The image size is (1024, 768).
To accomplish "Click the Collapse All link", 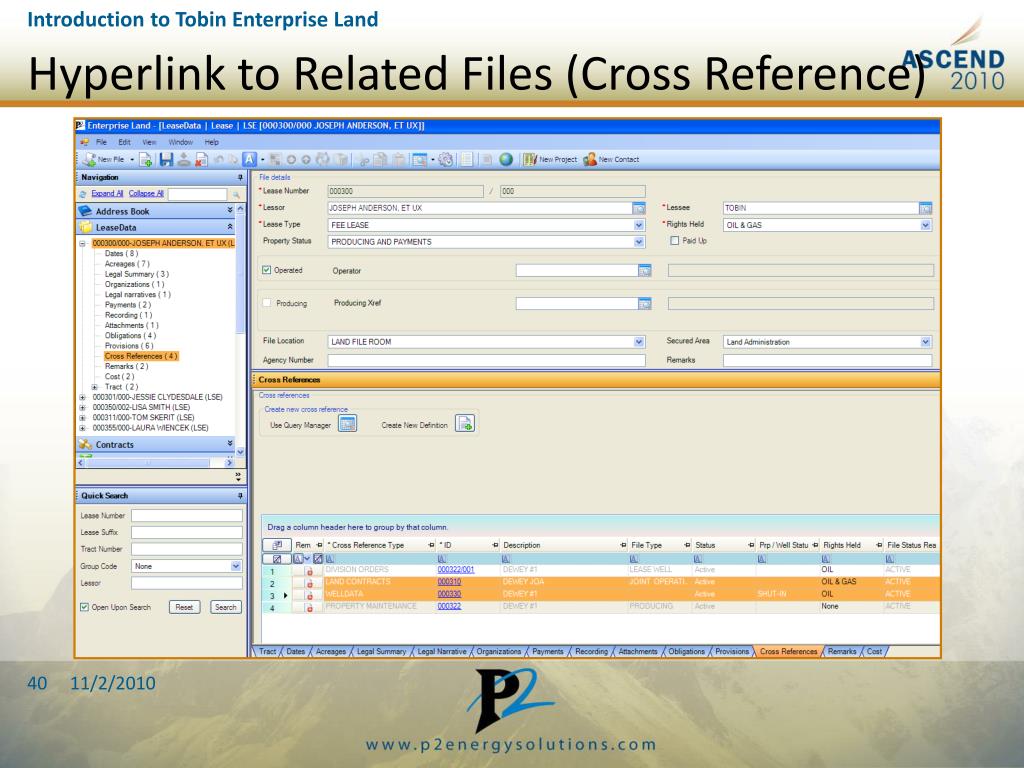I will 146,193.
